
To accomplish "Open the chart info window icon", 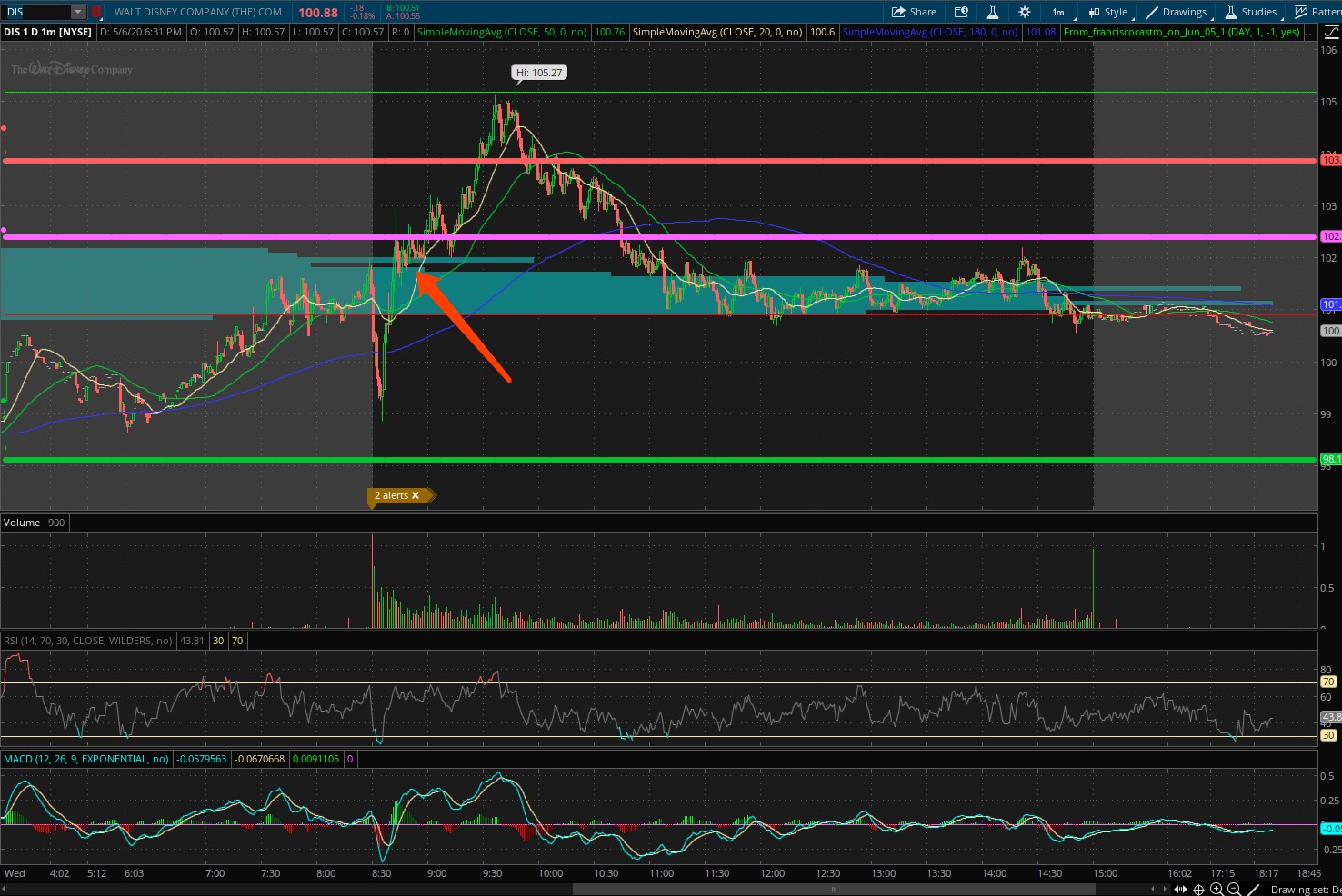I will pos(961,12).
